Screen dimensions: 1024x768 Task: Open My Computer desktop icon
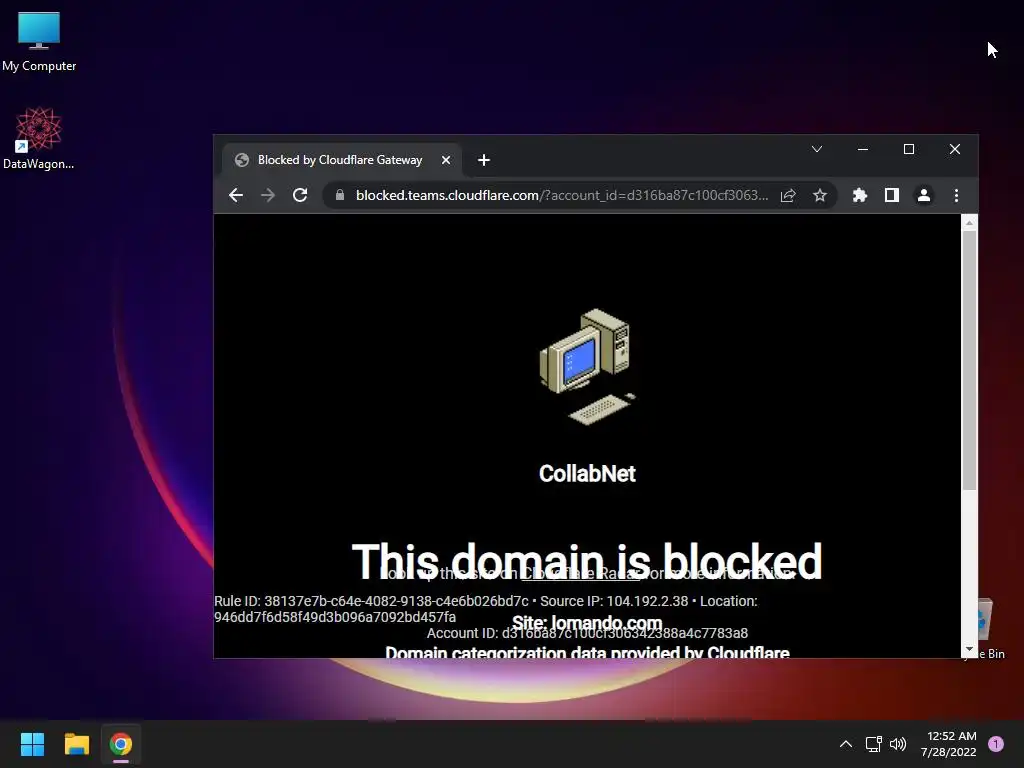tap(39, 41)
